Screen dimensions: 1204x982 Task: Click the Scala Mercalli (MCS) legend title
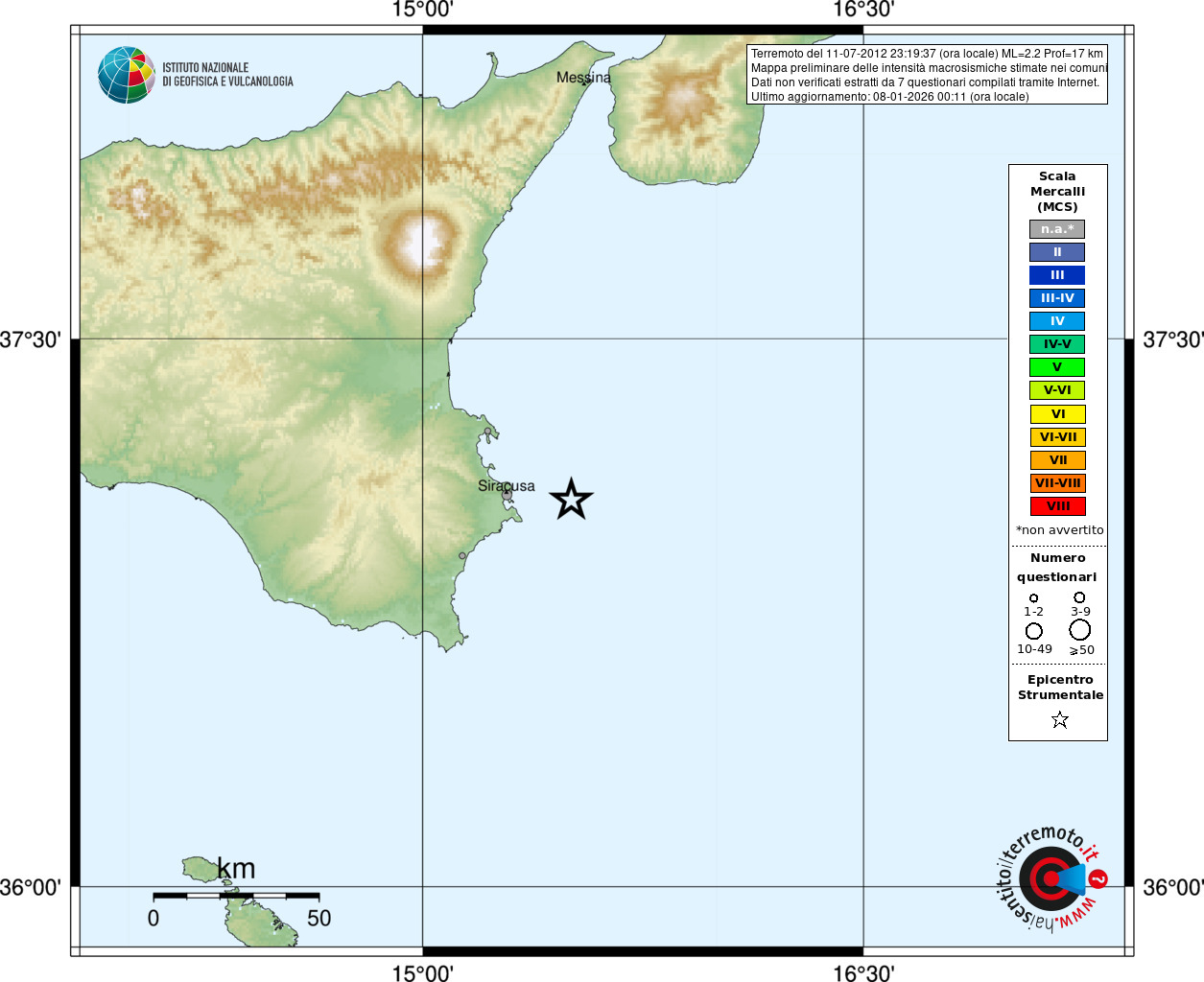pos(1057,192)
